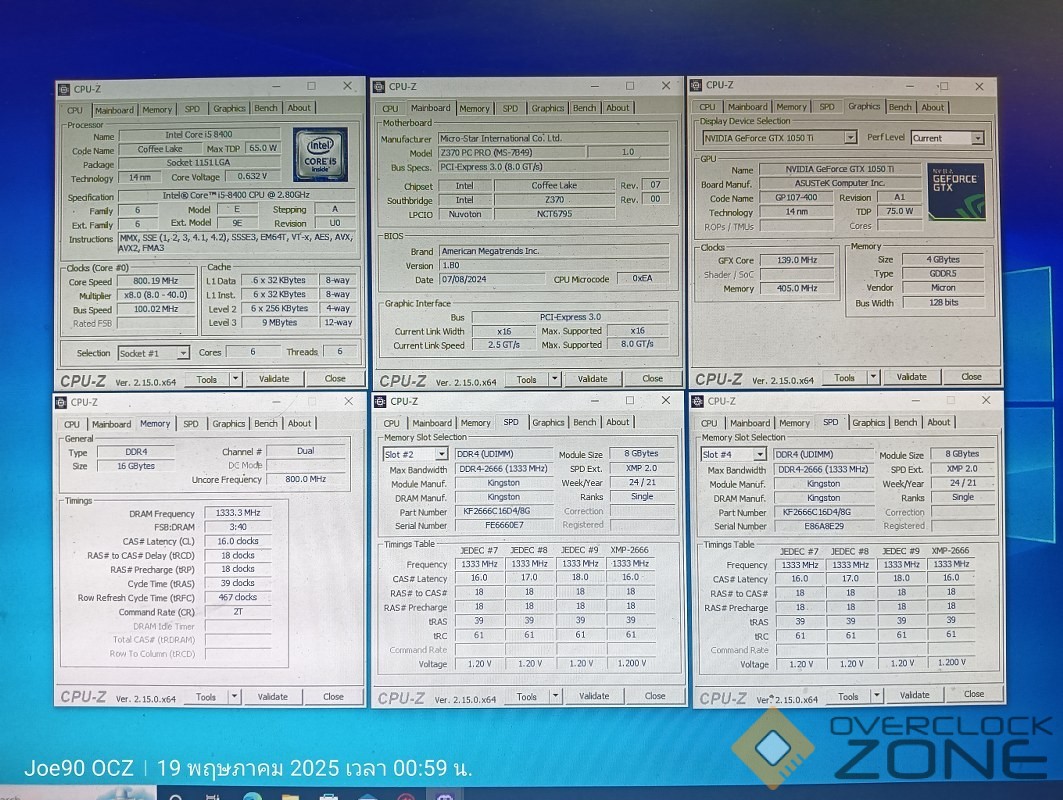Click Close button in the Slot #4 window
Viewport: 1063px width, 800px height.
[973, 694]
